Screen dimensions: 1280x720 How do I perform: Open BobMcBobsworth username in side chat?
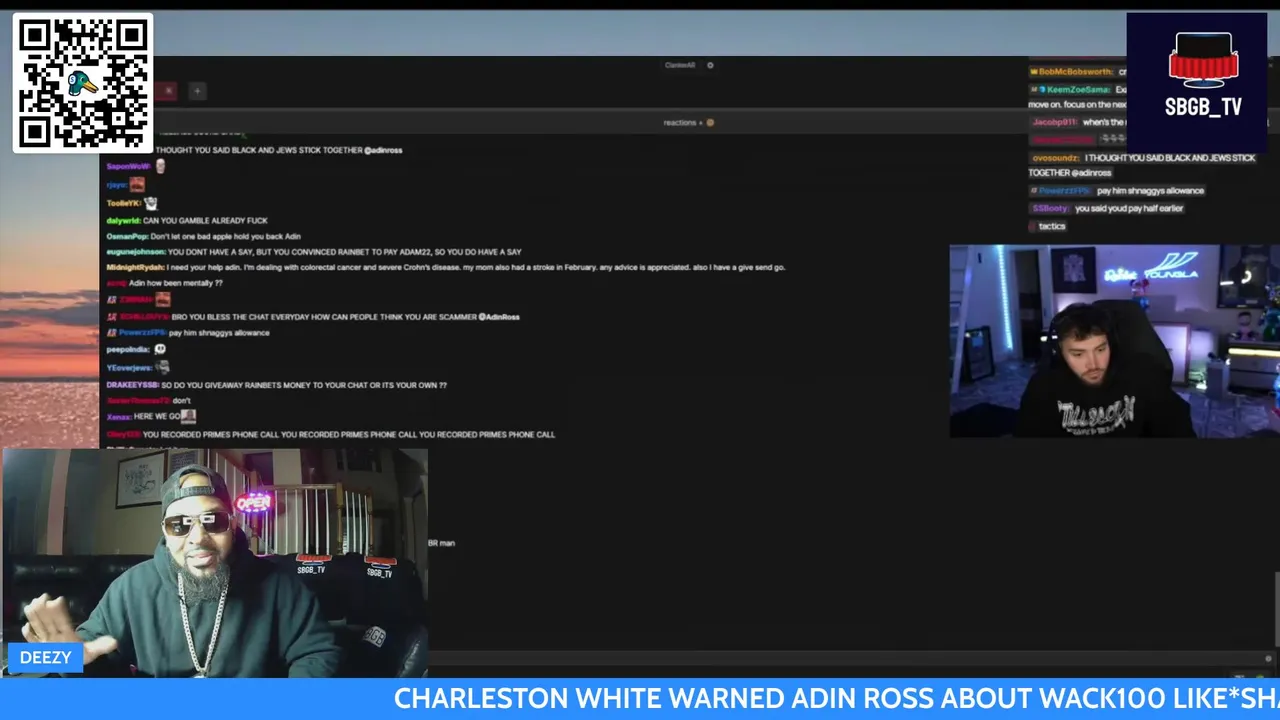coord(1075,72)
